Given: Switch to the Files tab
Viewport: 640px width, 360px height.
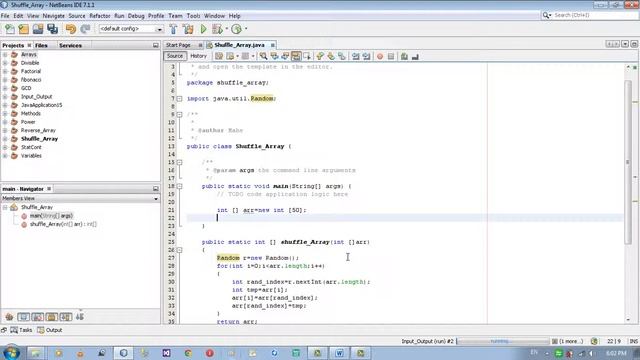Looking at the screenshot, I should [41, 45].
